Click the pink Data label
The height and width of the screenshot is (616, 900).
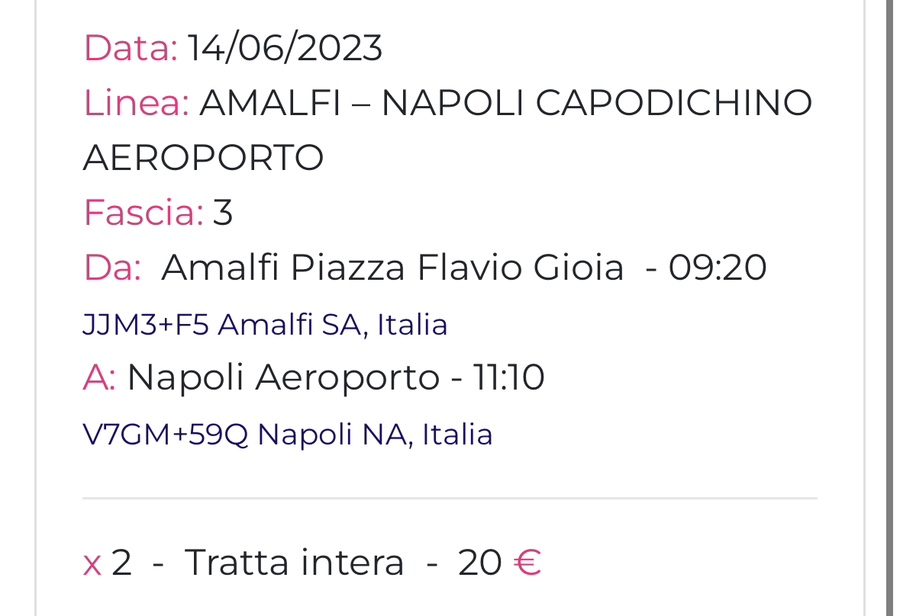coord(131,48)
